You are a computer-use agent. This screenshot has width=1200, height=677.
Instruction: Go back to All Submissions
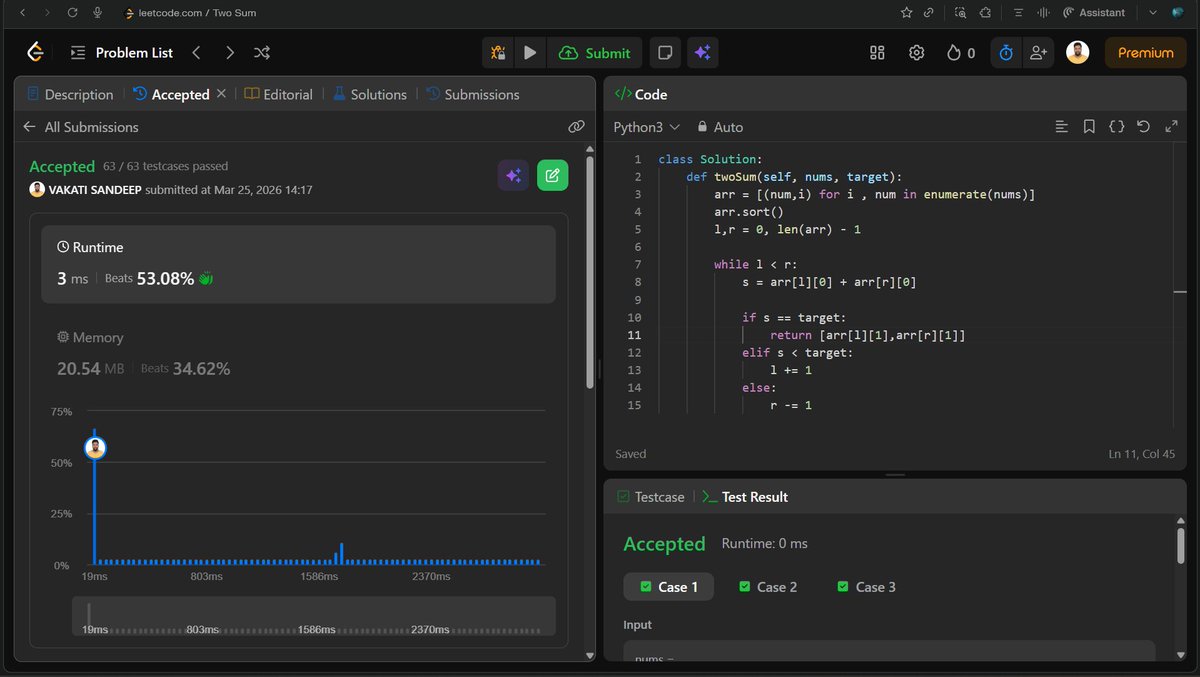[x=80, y=127]
